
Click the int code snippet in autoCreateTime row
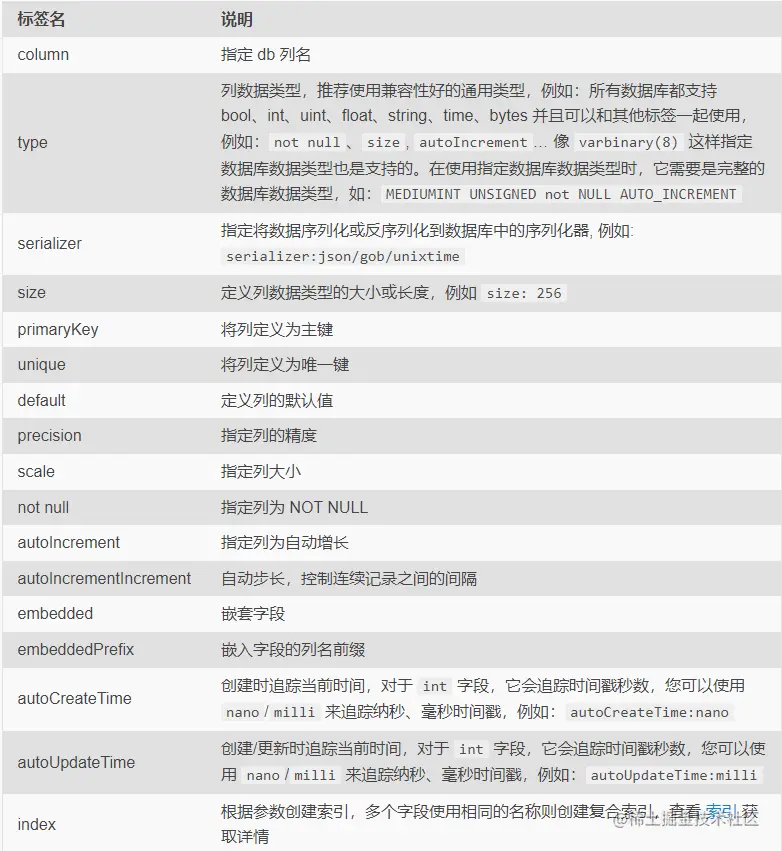pyautogui.click(x=435, y=686)
